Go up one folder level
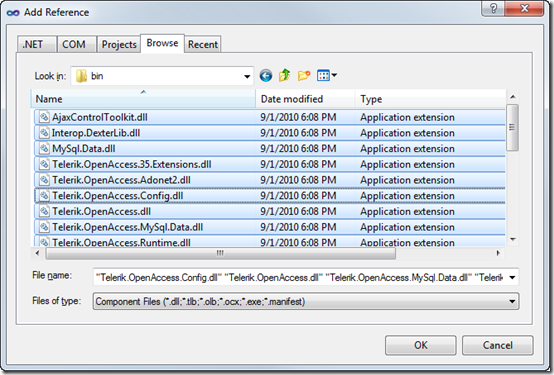Viewport: 554px width, 375px height. pyautogui.click(x=285, y=75)
